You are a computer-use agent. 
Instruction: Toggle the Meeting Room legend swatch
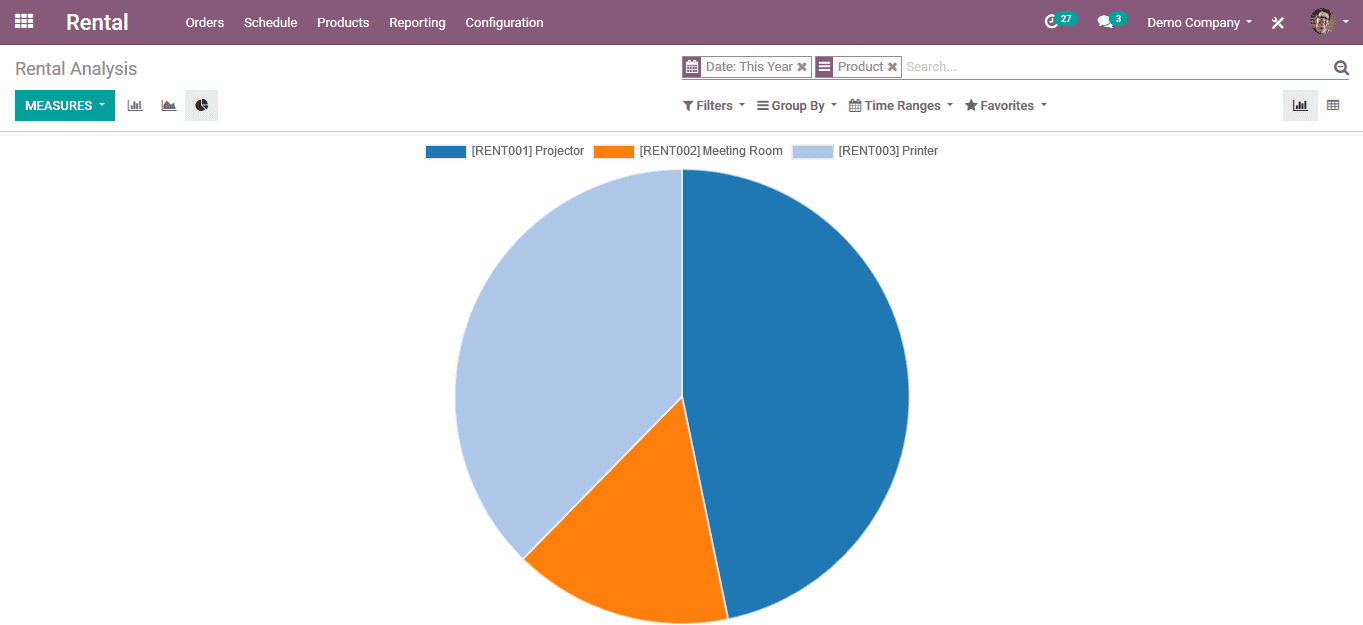coord(614,152)
